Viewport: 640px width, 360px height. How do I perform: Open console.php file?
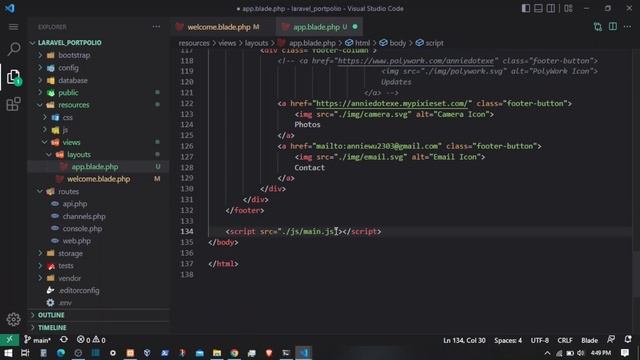pos(82,229)
